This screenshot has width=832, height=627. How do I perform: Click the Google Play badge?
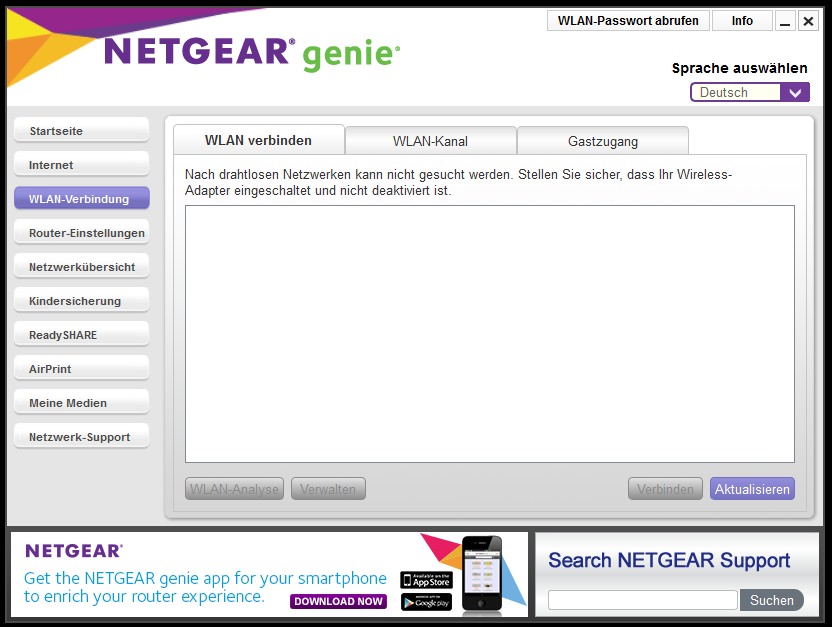click(x=427, y=602)
